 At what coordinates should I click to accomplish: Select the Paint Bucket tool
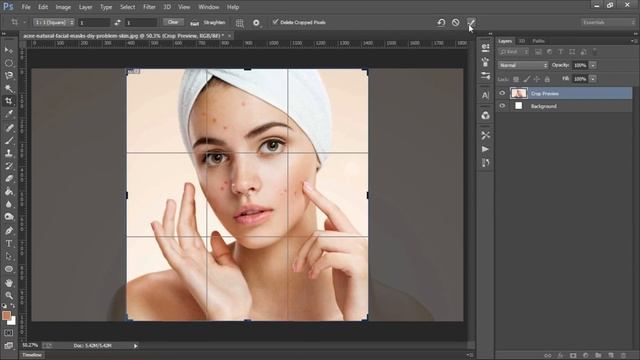pyautogui.click(x=9, y=191)
